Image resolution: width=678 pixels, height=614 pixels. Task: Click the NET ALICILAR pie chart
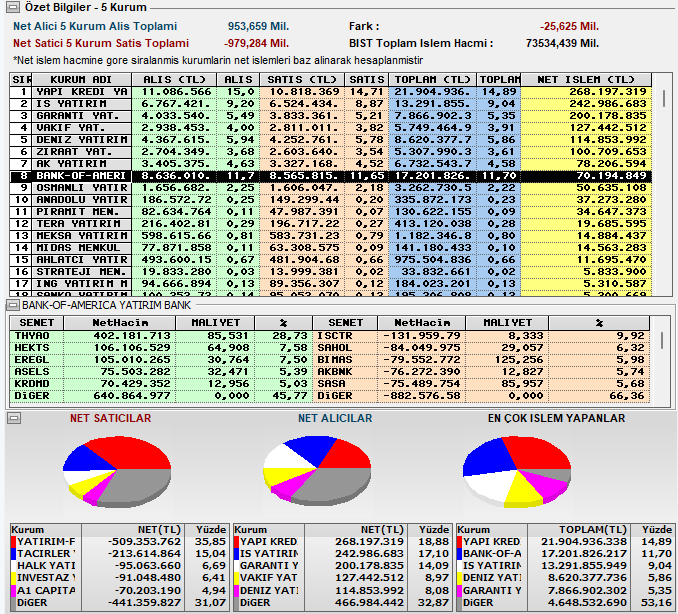[x=317, y=470]
